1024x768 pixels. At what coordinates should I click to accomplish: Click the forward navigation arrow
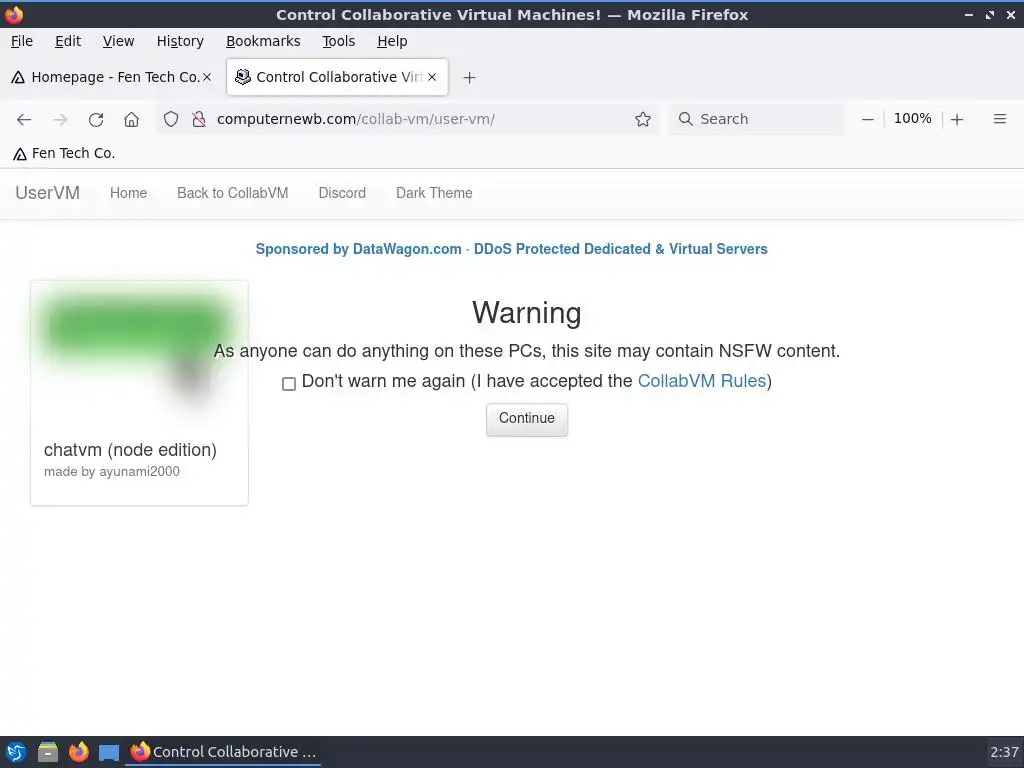(60, 120)
